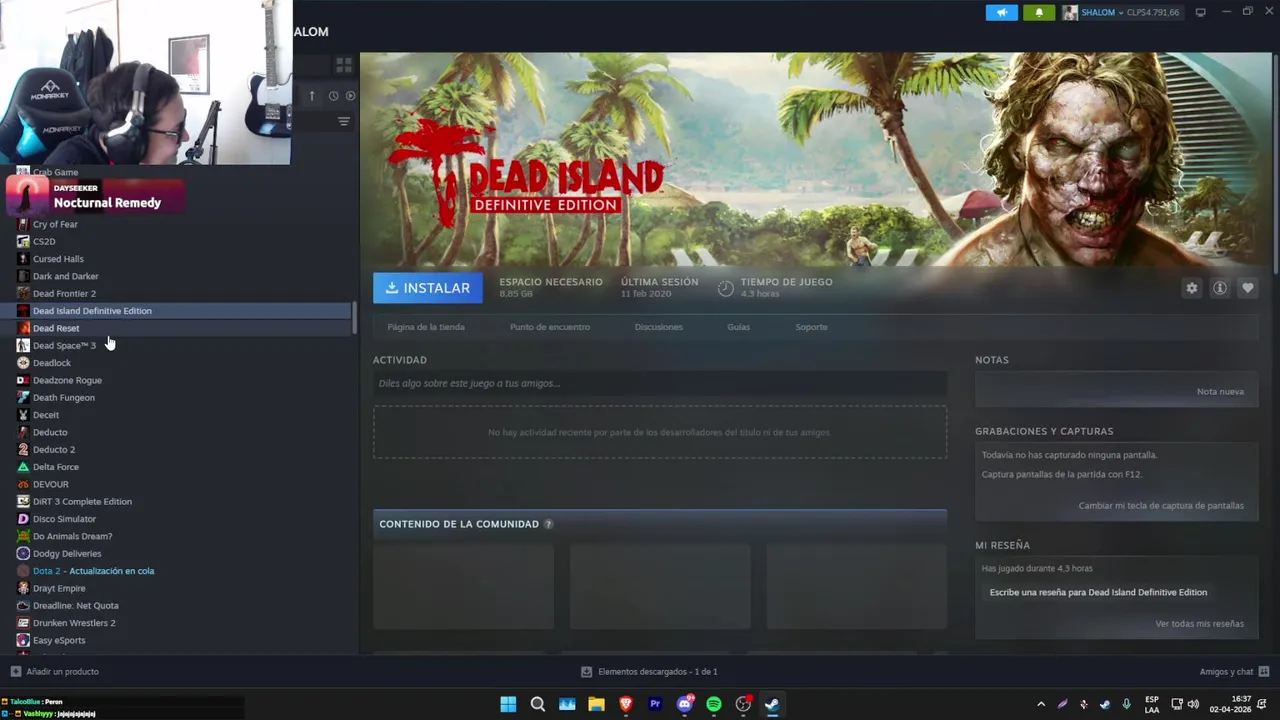Open Soporte tab

(811, 327)
